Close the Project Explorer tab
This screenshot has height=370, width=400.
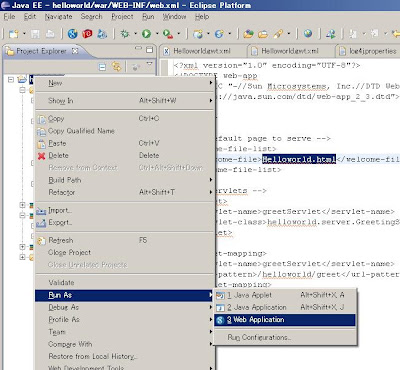pos(75,51)
